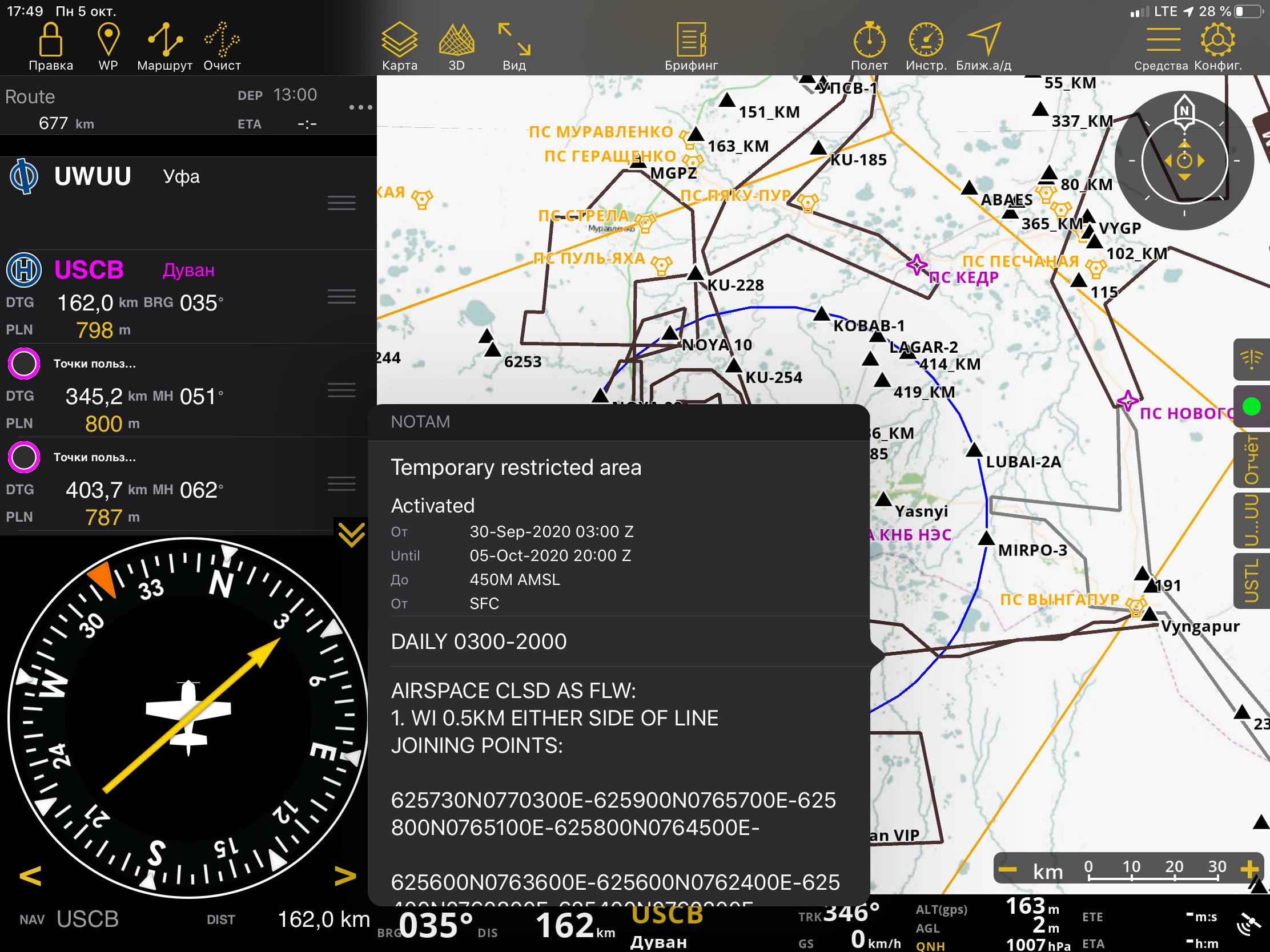Image resolution: width=1270 pixels, height=952 pixels.
Task: Show next instrument with right arrow
Action: click(x=345, y=876)
